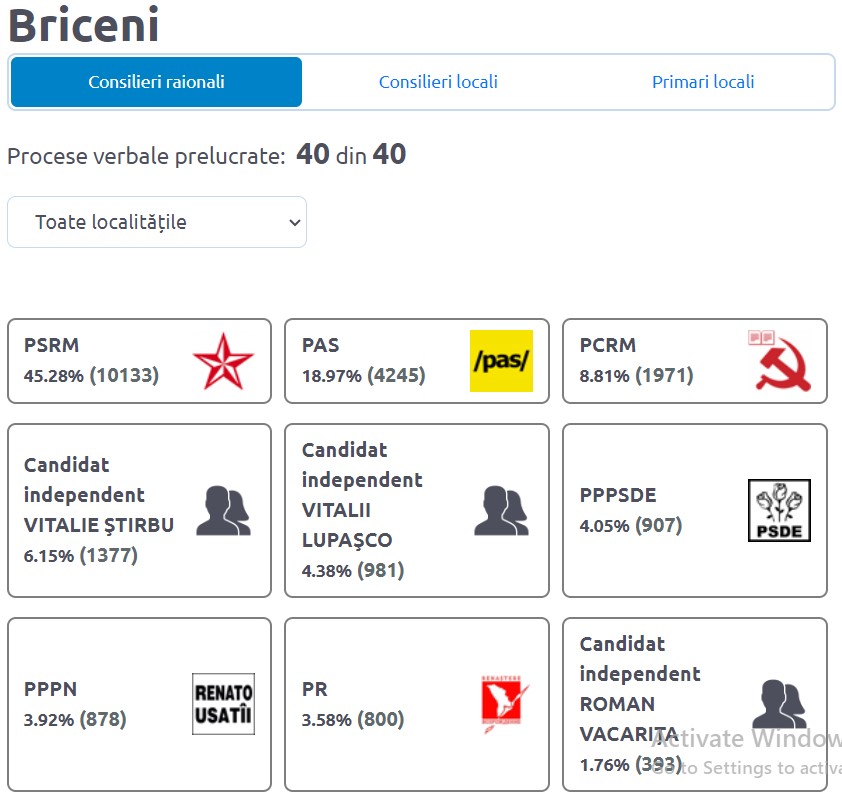The width and height of the screenshot is (842, 802).
Task: Click the Procese verbale prelucrate label
Action: (x=146, y=157)
